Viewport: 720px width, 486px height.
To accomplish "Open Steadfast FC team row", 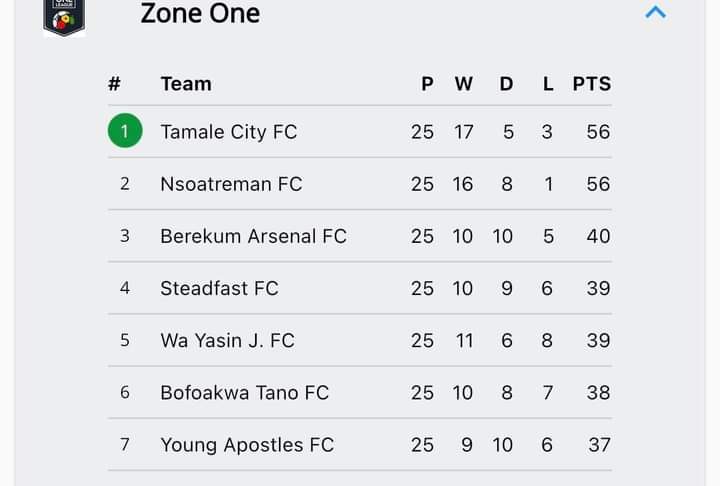I will click(360, 288).
